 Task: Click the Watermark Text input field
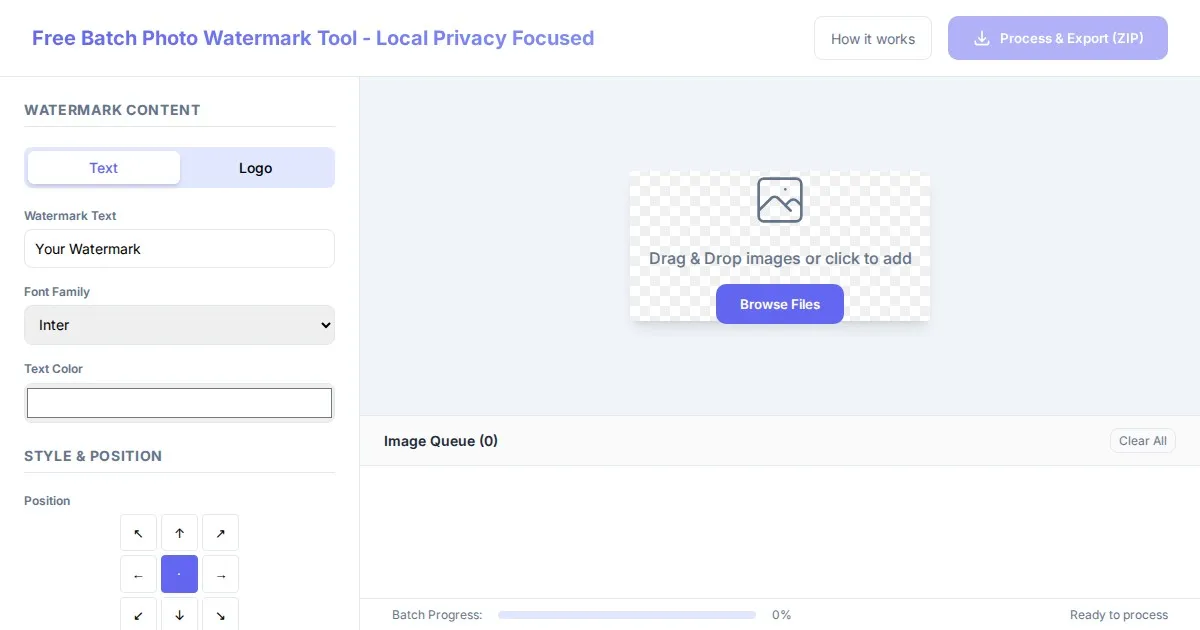[x=179, y=249]
